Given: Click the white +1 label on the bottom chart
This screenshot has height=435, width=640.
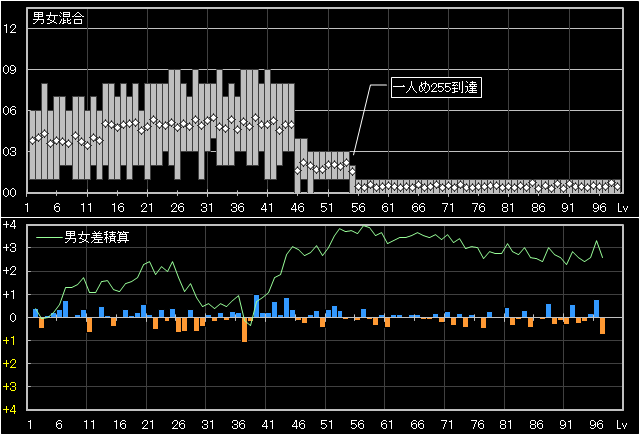Looking at the screenshot, I should (9, 294).
